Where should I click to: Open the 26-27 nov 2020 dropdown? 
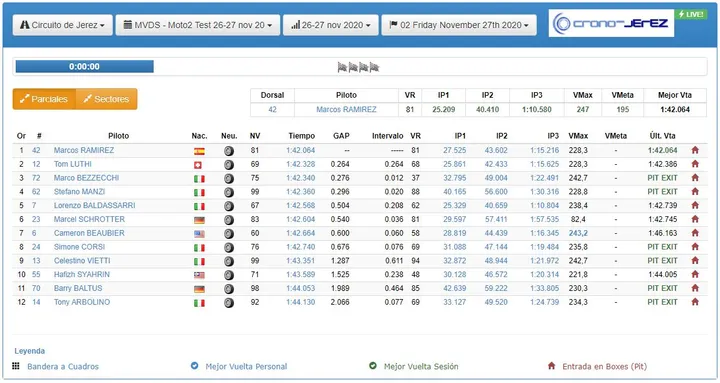coord(331,25)
